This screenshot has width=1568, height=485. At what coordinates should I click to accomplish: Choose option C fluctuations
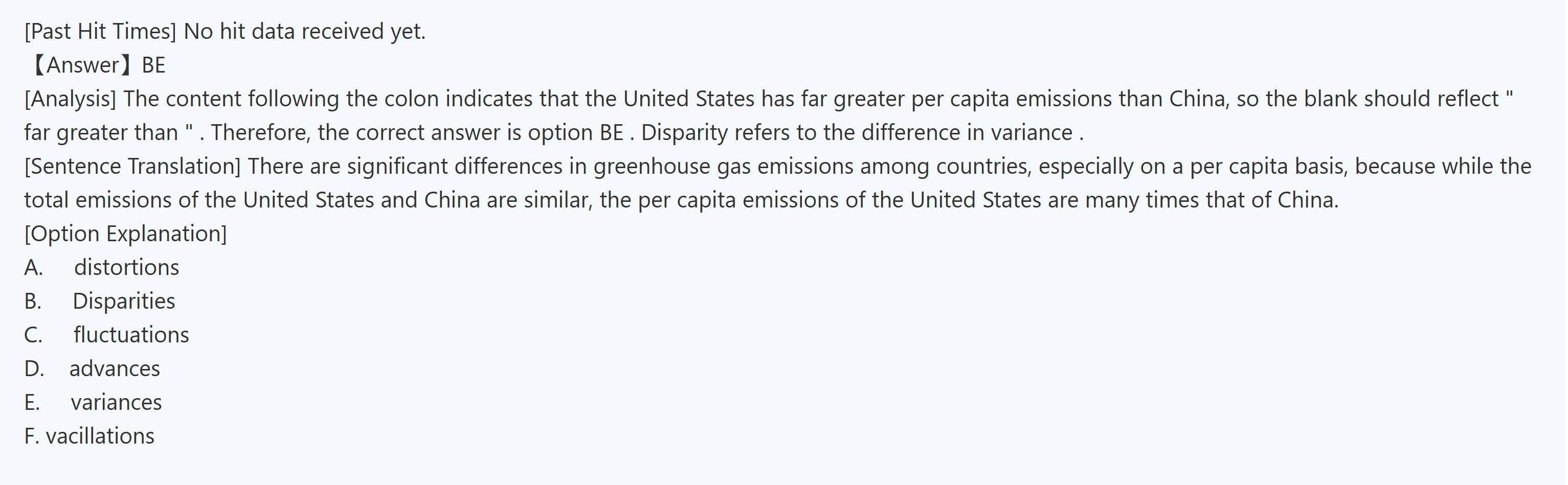coord(131,335)
